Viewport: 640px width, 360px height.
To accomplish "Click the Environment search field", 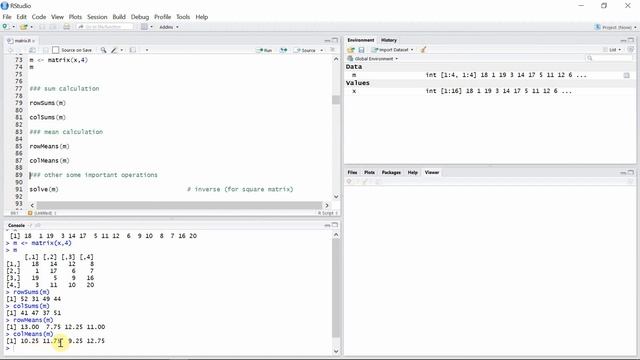I will [610, 58].
